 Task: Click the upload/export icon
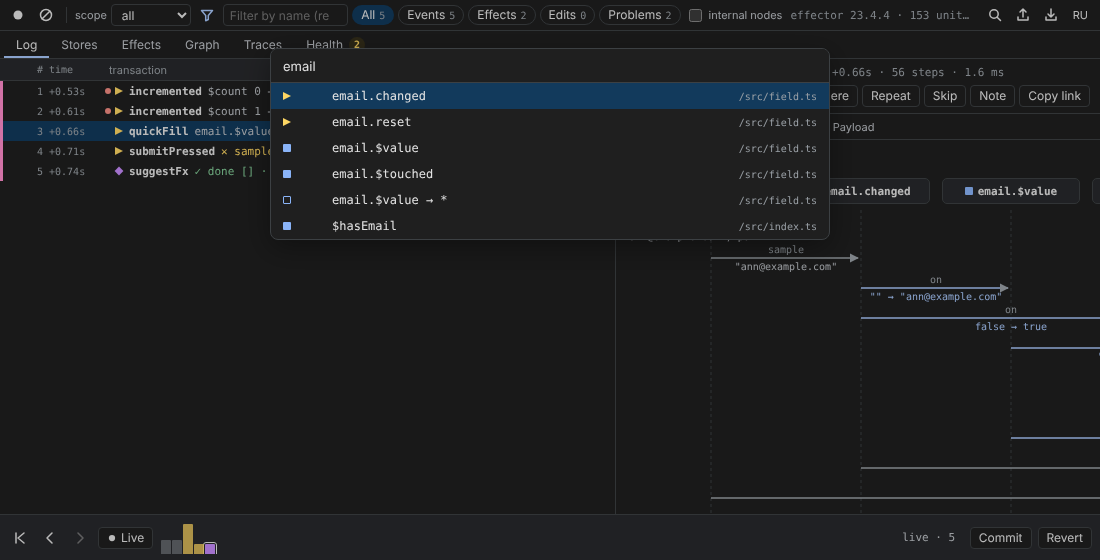point(1023,15)
